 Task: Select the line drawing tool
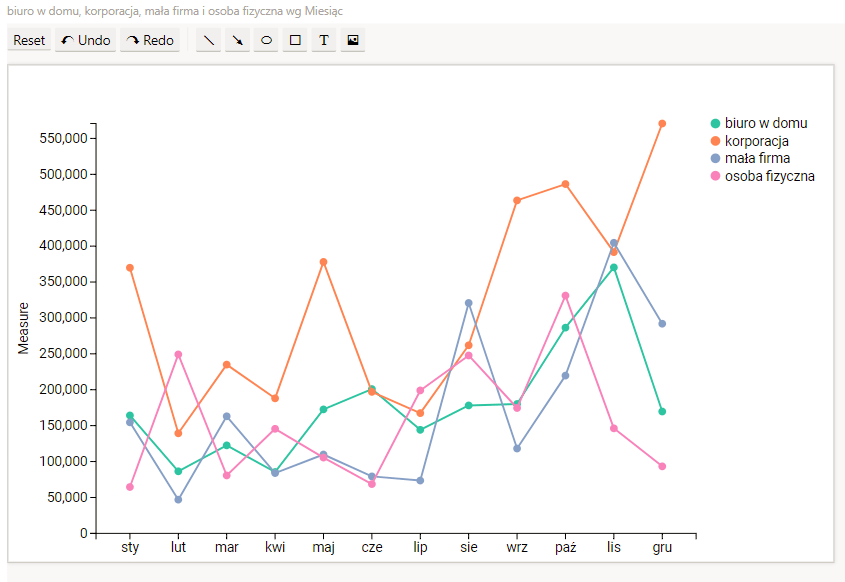[209, 41]
